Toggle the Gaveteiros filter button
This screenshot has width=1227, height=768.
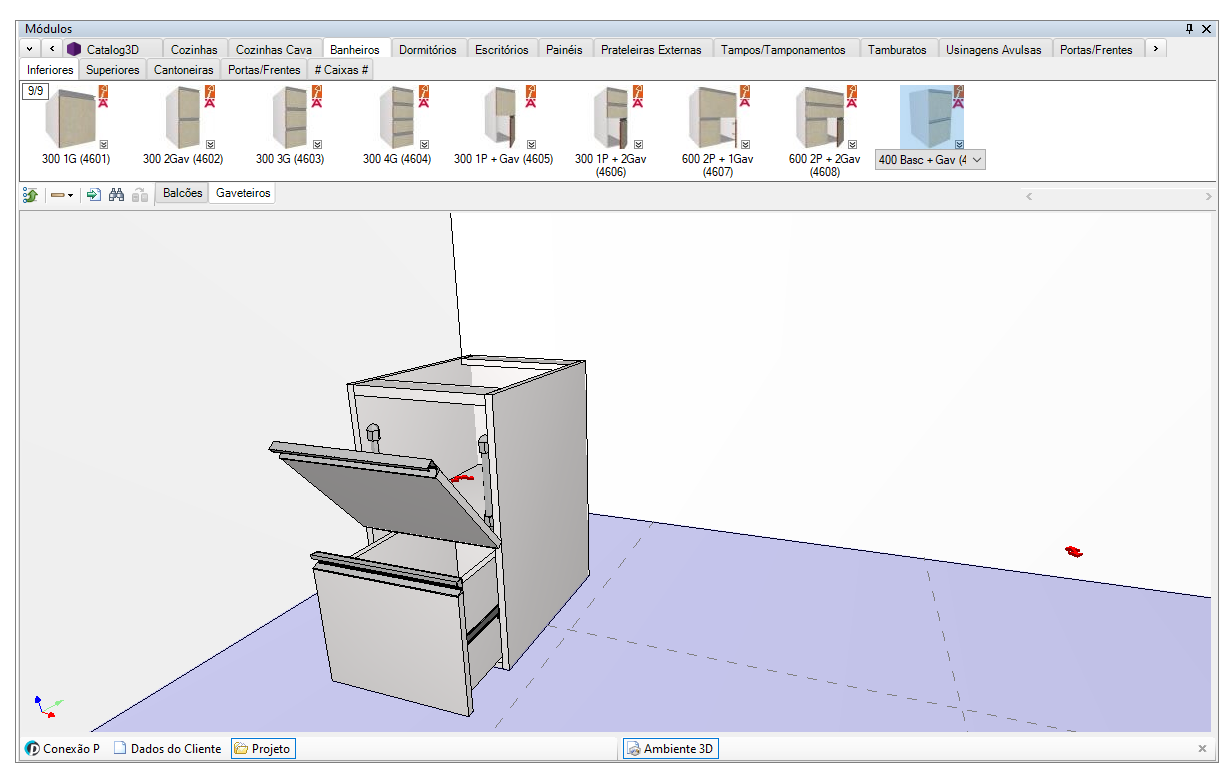click(243, 194)
